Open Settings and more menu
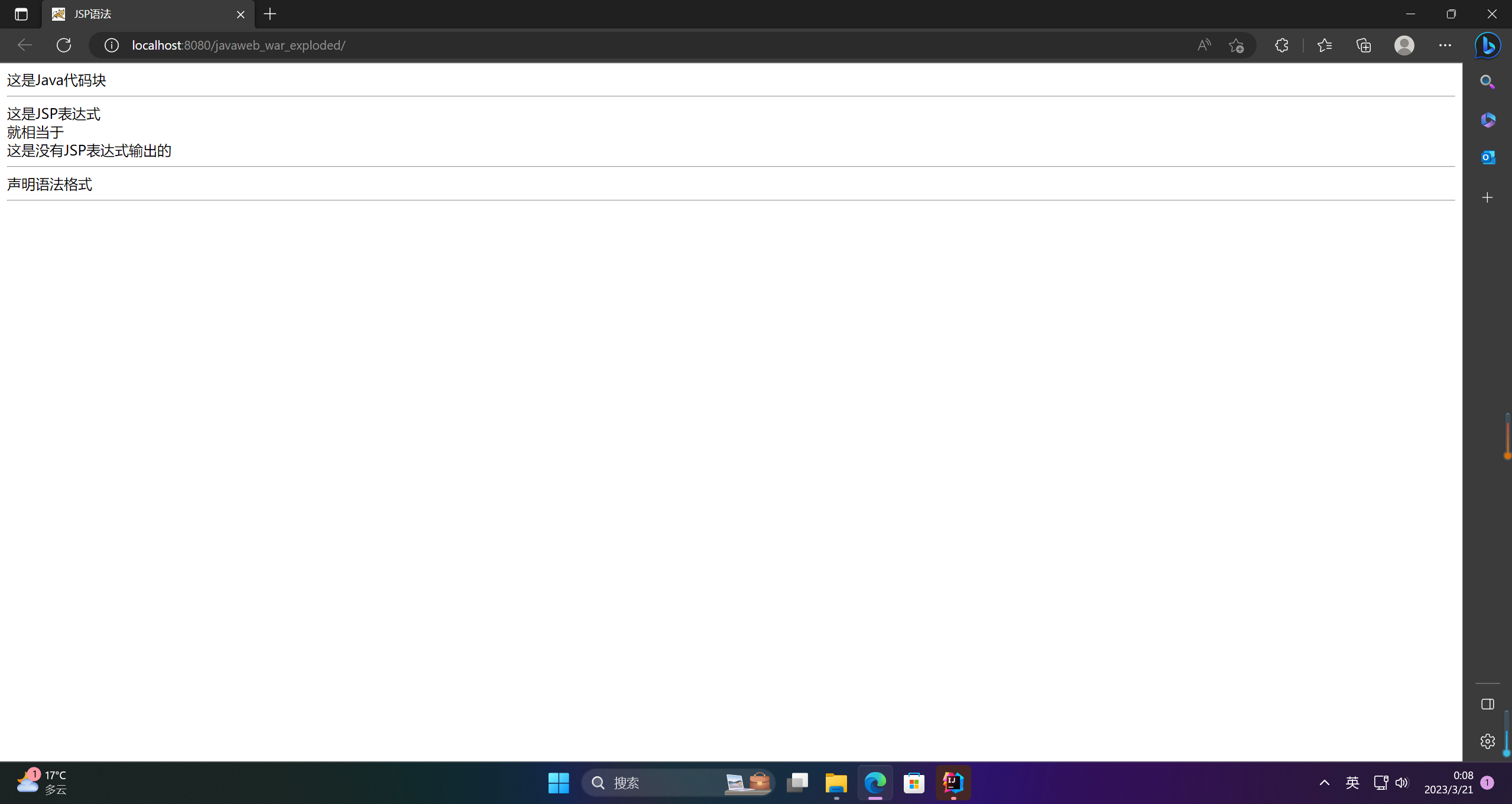The image size is (1512, 804). 1445,45
